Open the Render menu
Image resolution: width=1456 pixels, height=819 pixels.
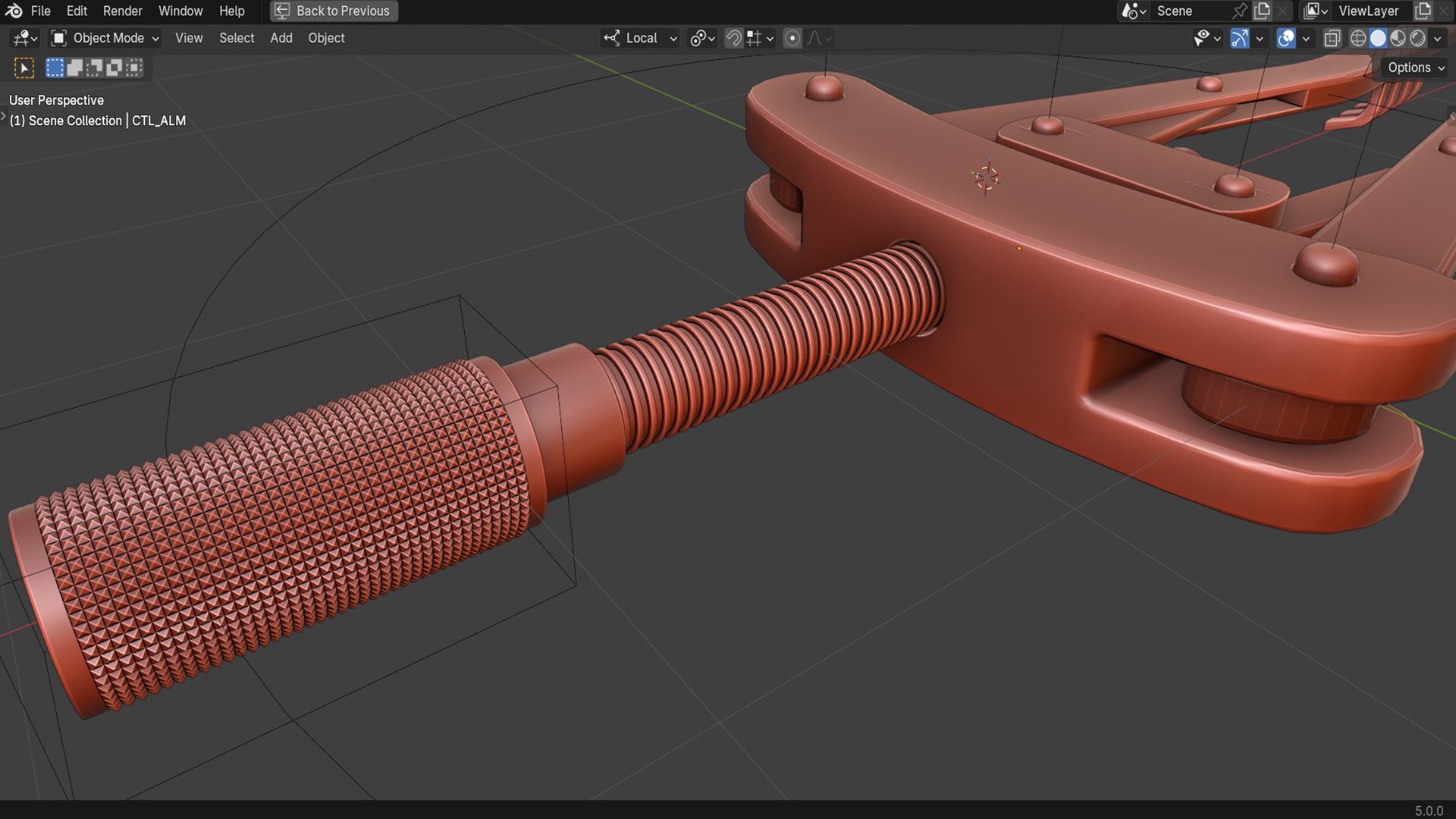[x=123, y=11]
